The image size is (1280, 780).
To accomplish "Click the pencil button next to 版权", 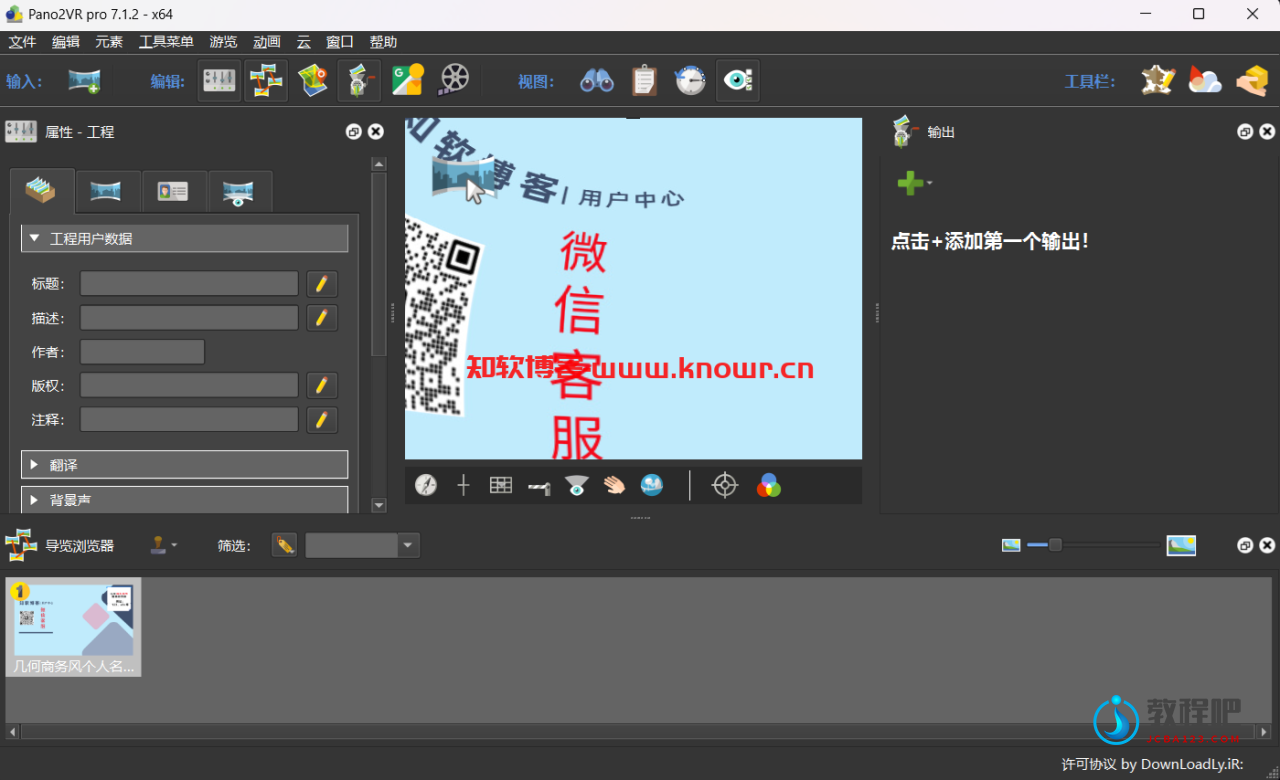I will [322, 386].
